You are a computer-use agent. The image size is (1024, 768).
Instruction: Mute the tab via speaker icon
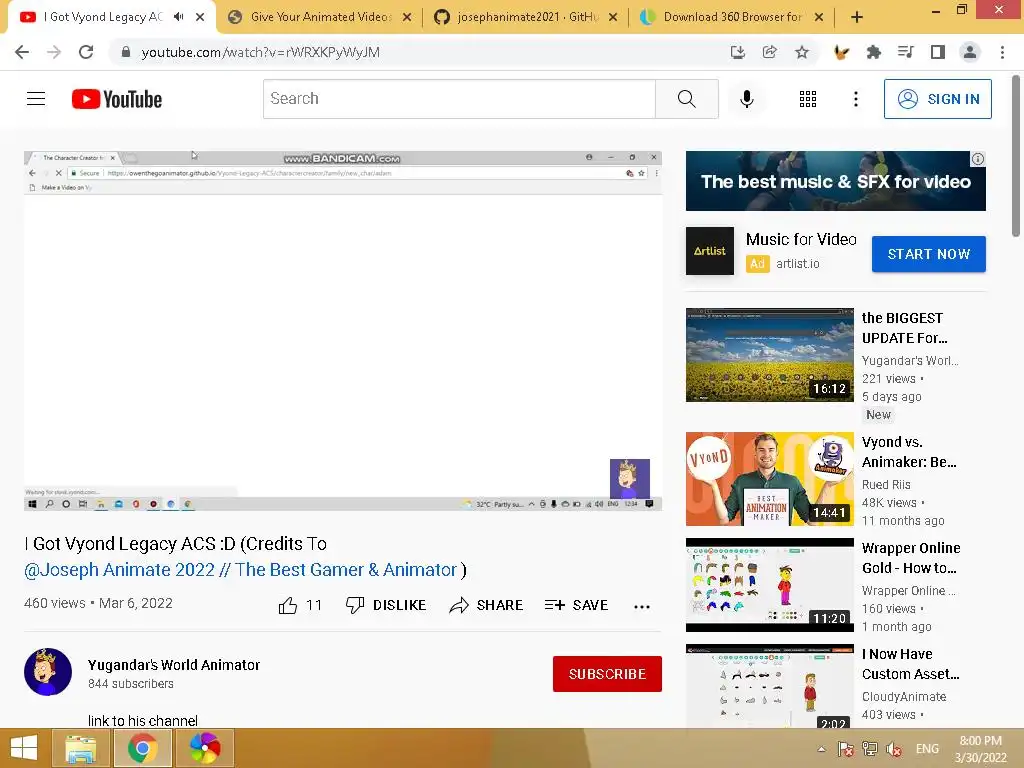pos(178,17)
